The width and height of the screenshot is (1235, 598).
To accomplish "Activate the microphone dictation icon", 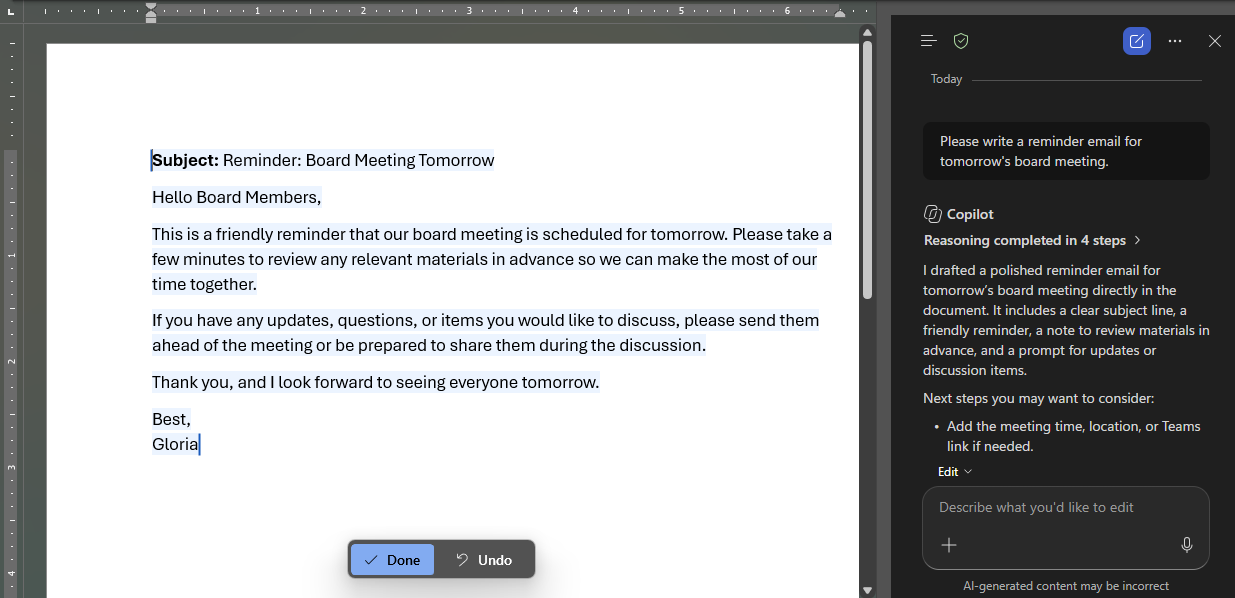I will 1187,545.
